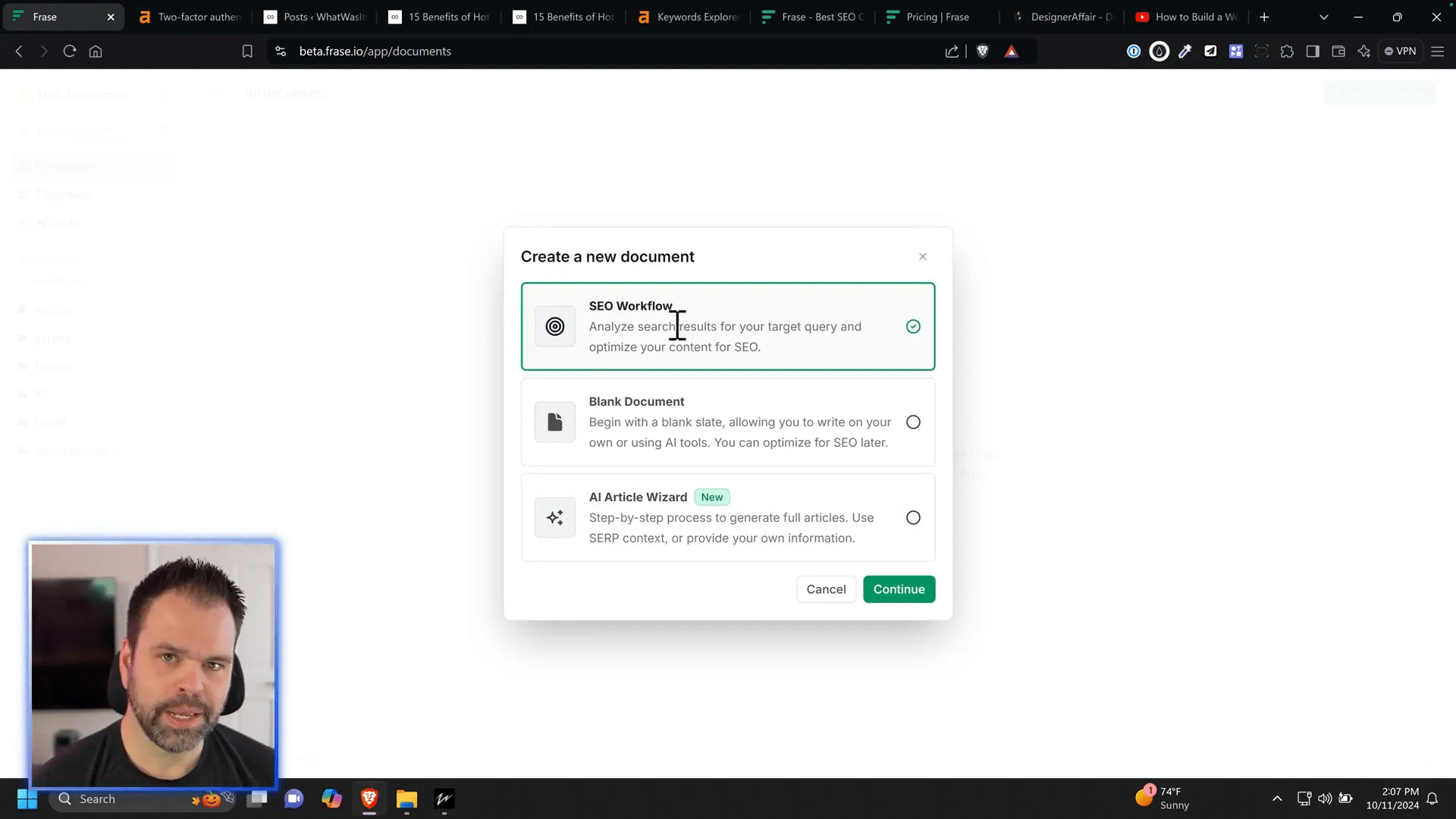Click the SEO Workflow target icon

coord(555,326)
